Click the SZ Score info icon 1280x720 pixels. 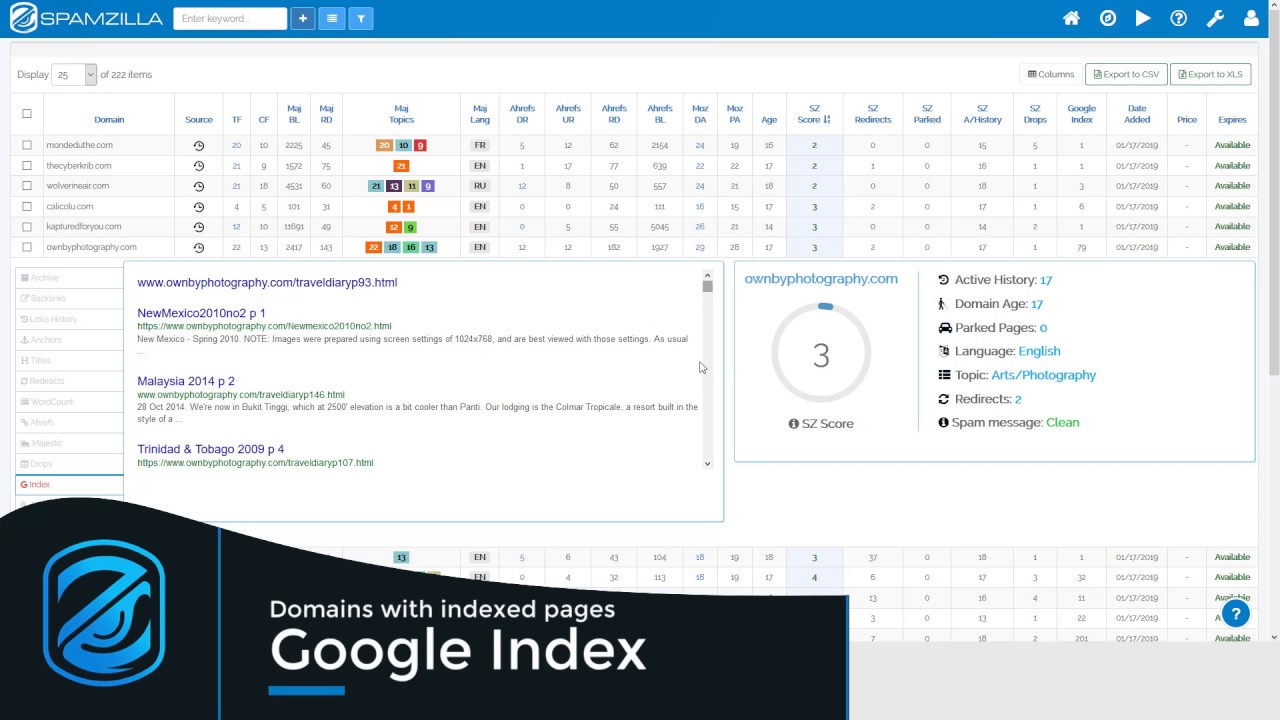coord(793,424)
